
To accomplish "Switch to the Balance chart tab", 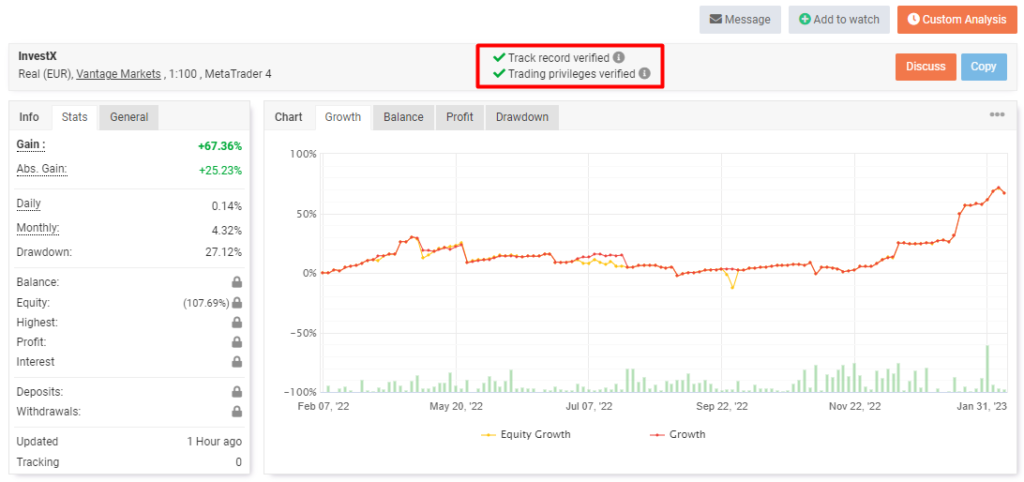I will [403, 117].
